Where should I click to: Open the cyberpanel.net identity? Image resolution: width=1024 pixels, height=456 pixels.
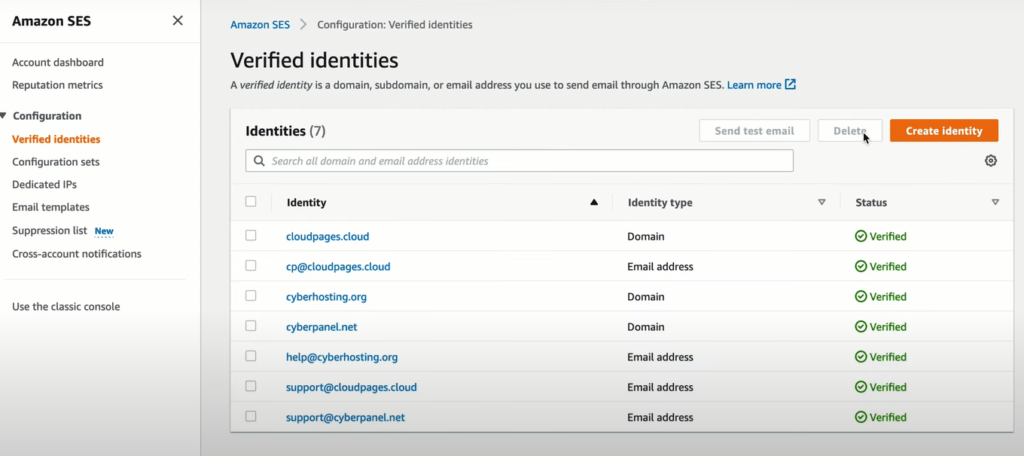(321, 327)
